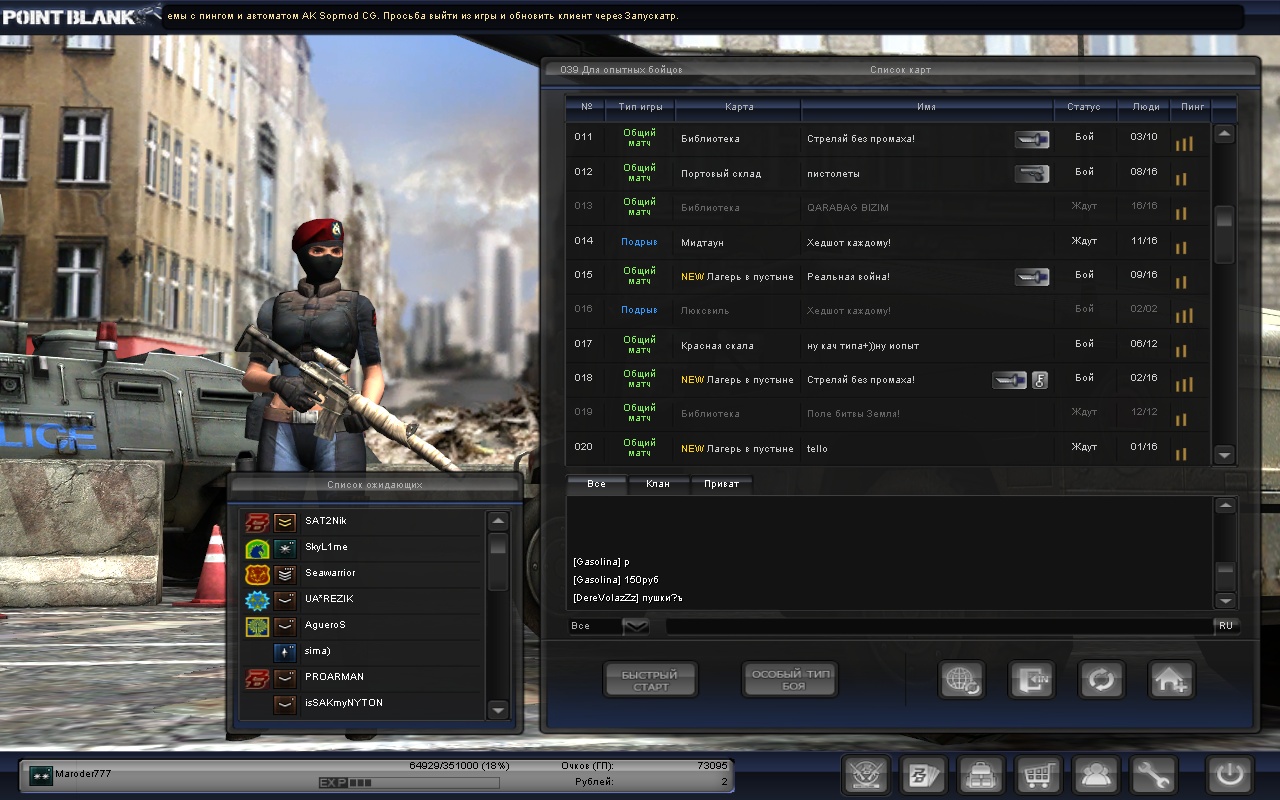Click waiting list scroll-up arrow
The image size is (1280, 800).
coord(498,521)
